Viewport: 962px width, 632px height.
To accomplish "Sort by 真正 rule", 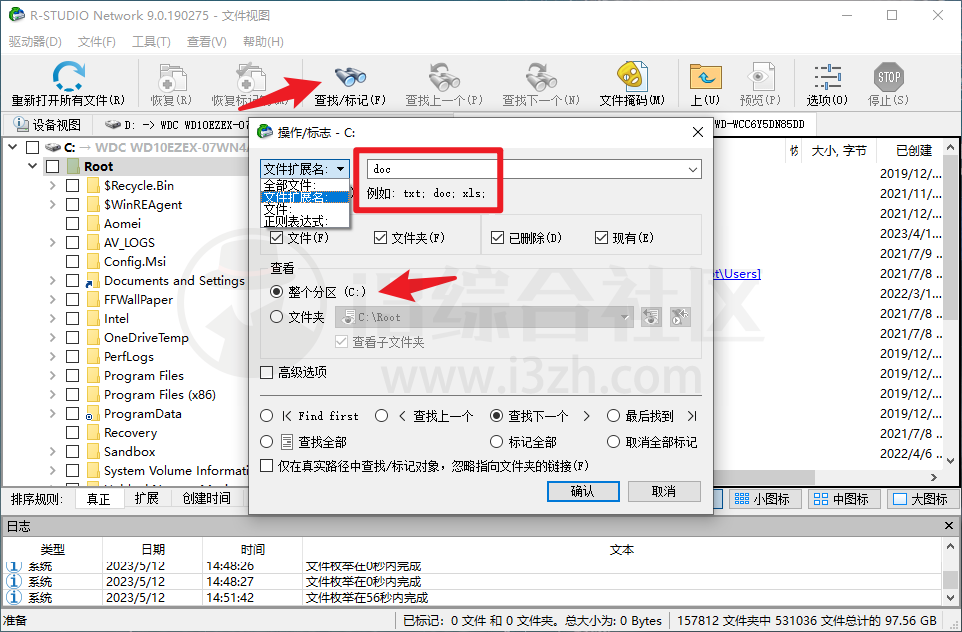I will click(x=98, y=499).
